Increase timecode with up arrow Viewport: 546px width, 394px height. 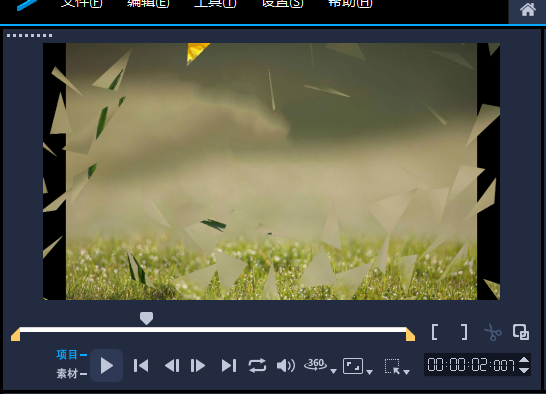(x=524, y=360)
